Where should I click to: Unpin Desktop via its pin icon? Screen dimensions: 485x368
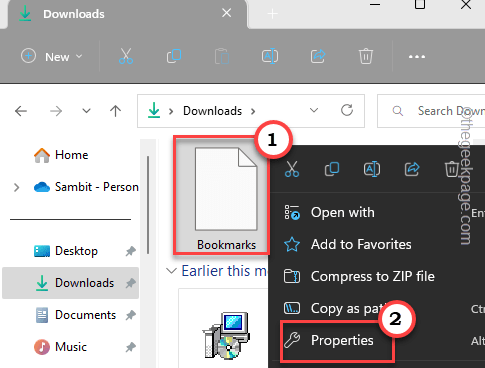130,251
